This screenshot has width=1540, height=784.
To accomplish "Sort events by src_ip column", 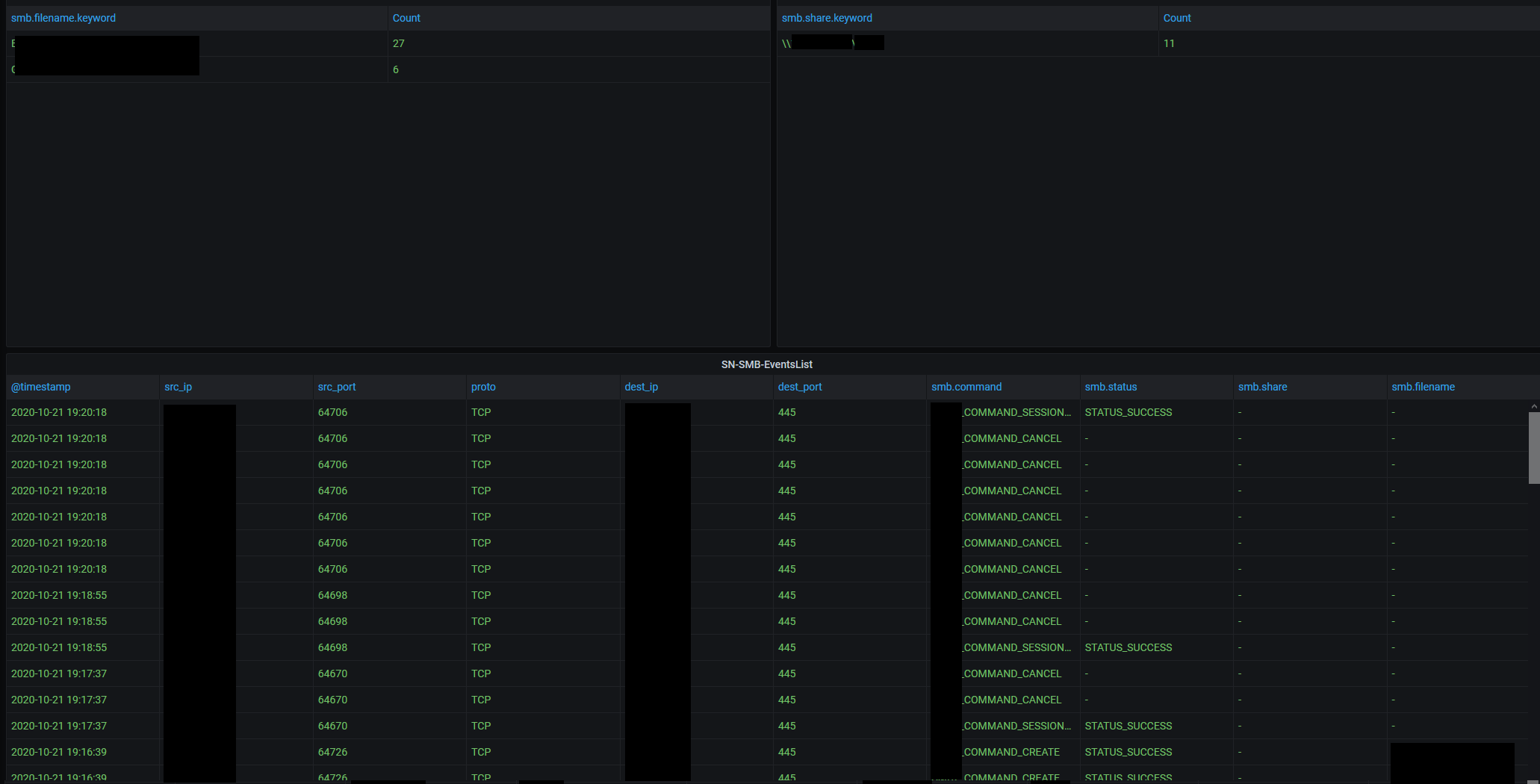I will point(178,387).
